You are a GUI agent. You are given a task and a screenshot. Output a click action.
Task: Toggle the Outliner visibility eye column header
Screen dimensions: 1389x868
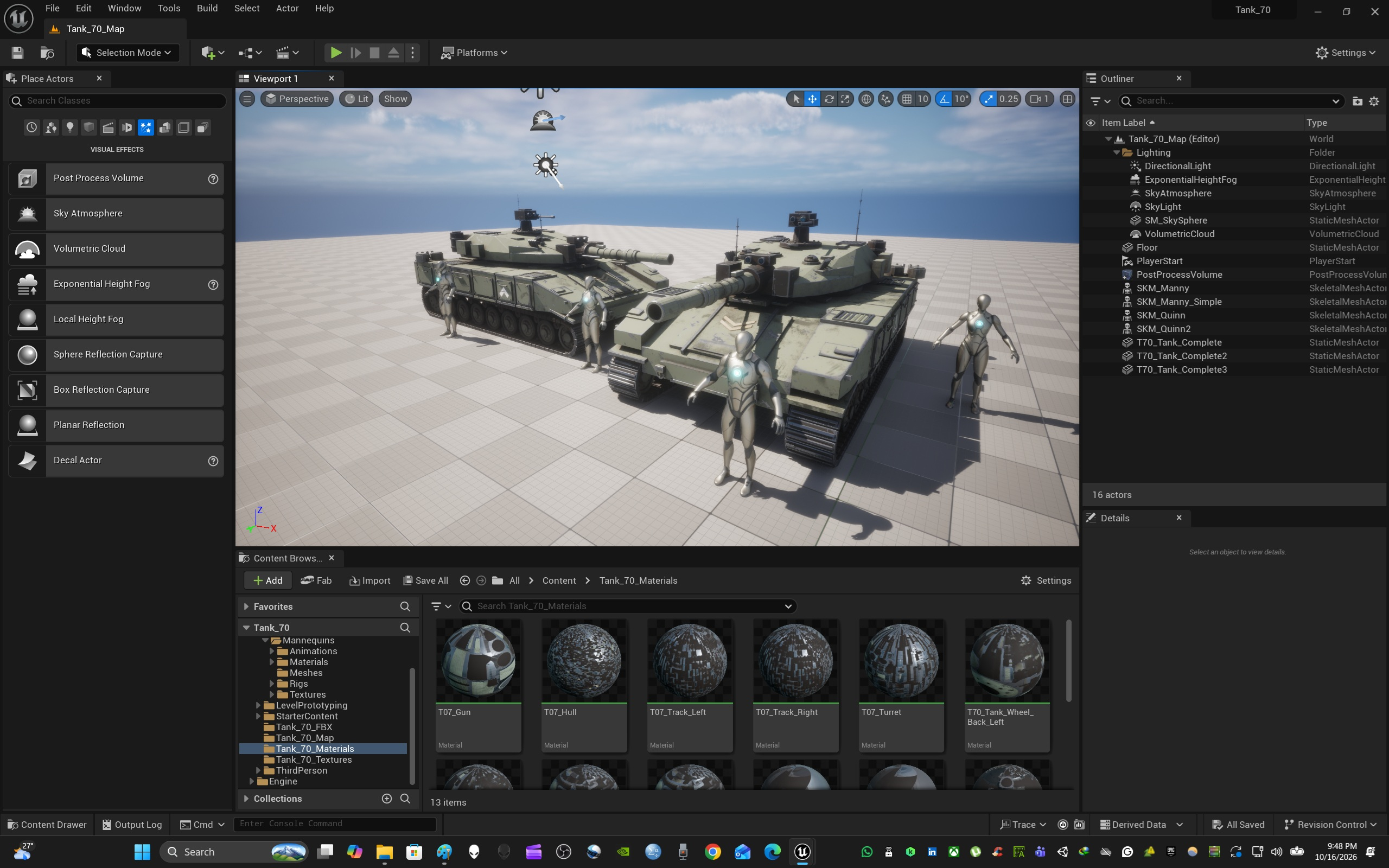(x=1091, y=123)
